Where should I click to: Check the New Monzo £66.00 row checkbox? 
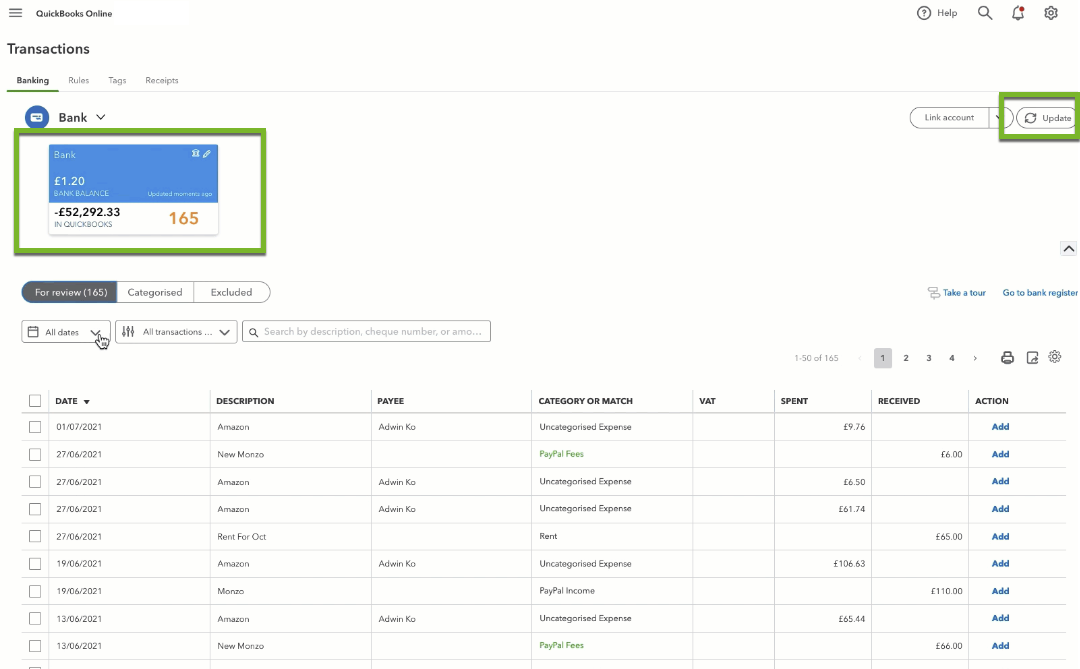[x=35, y=646]
